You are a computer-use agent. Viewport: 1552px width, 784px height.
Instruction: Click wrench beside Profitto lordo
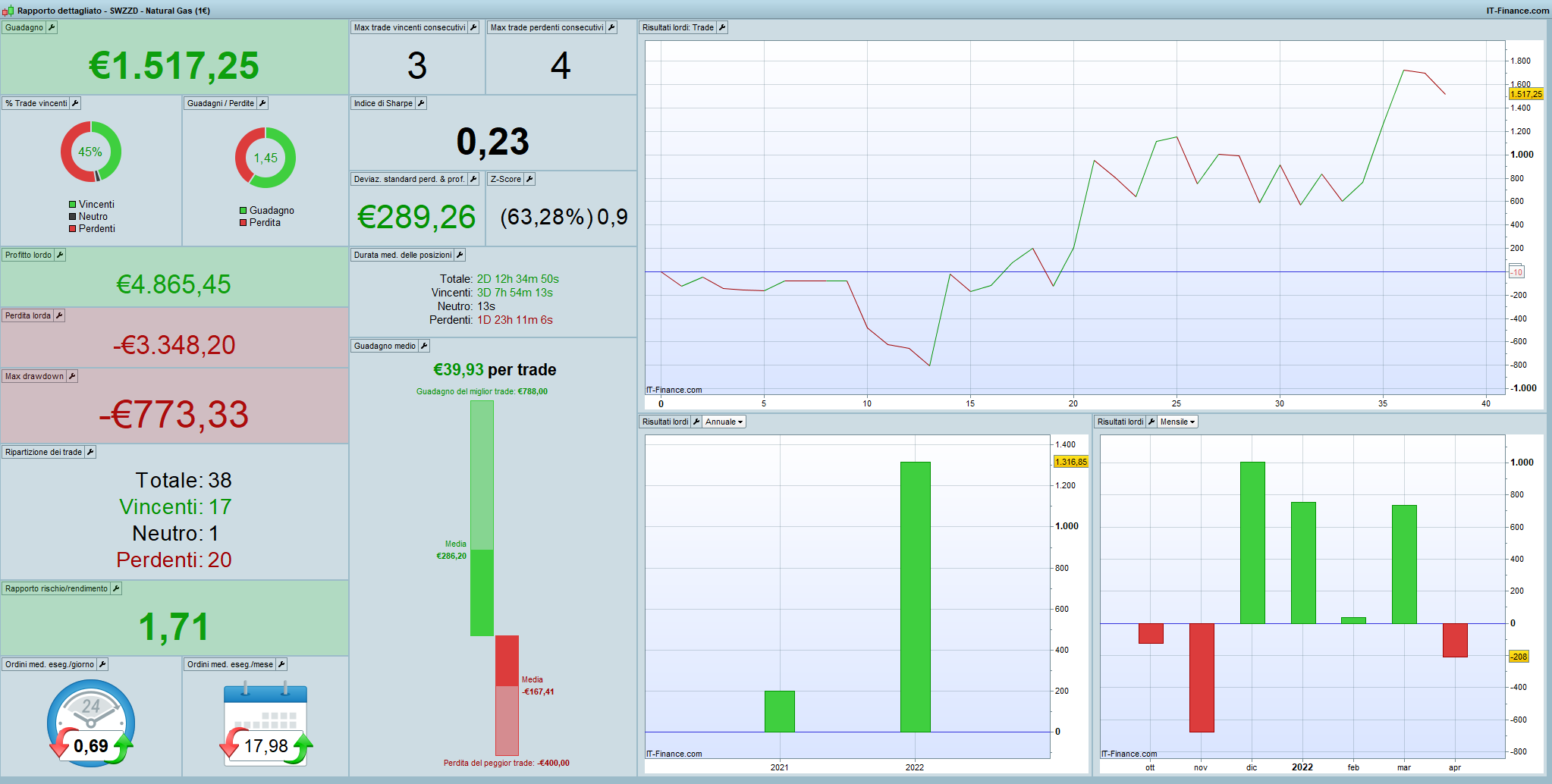[x=60, y=255]
